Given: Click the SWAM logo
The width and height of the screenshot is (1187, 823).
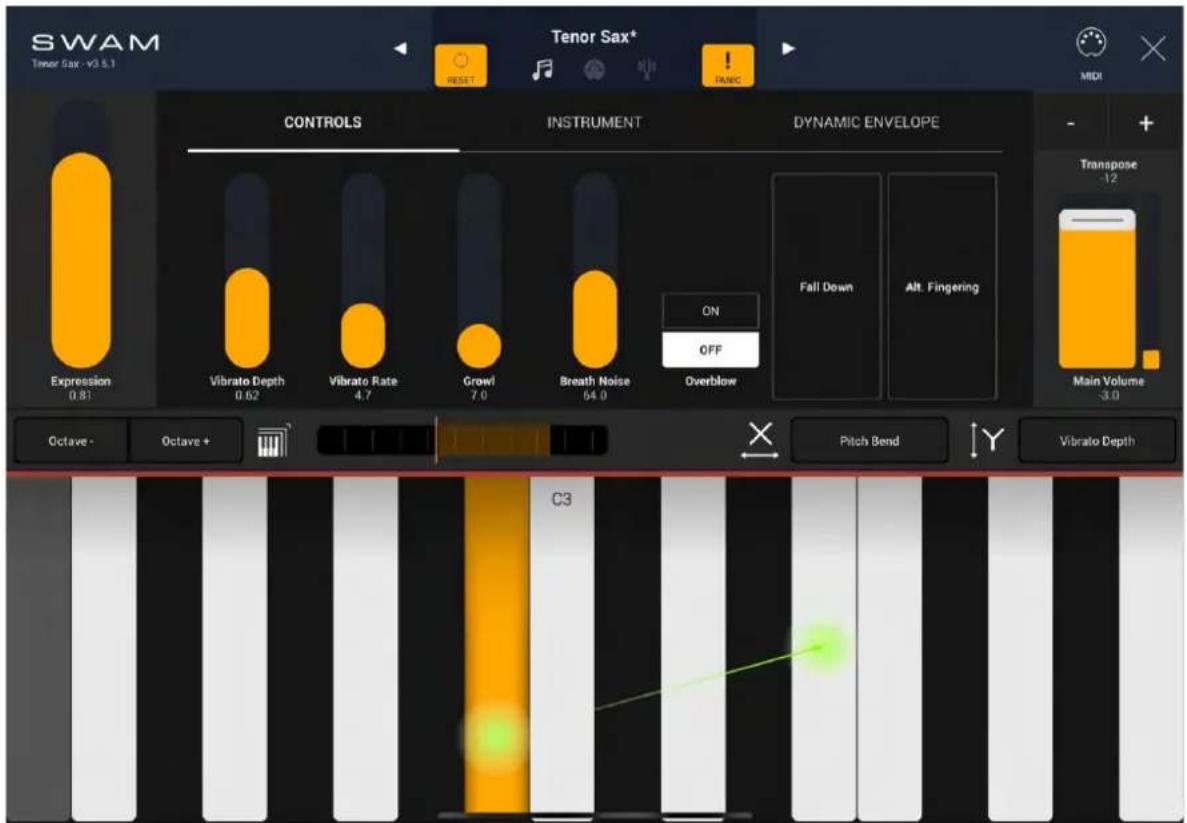Looking at the screenshot, I should click(x=95, y=42).
